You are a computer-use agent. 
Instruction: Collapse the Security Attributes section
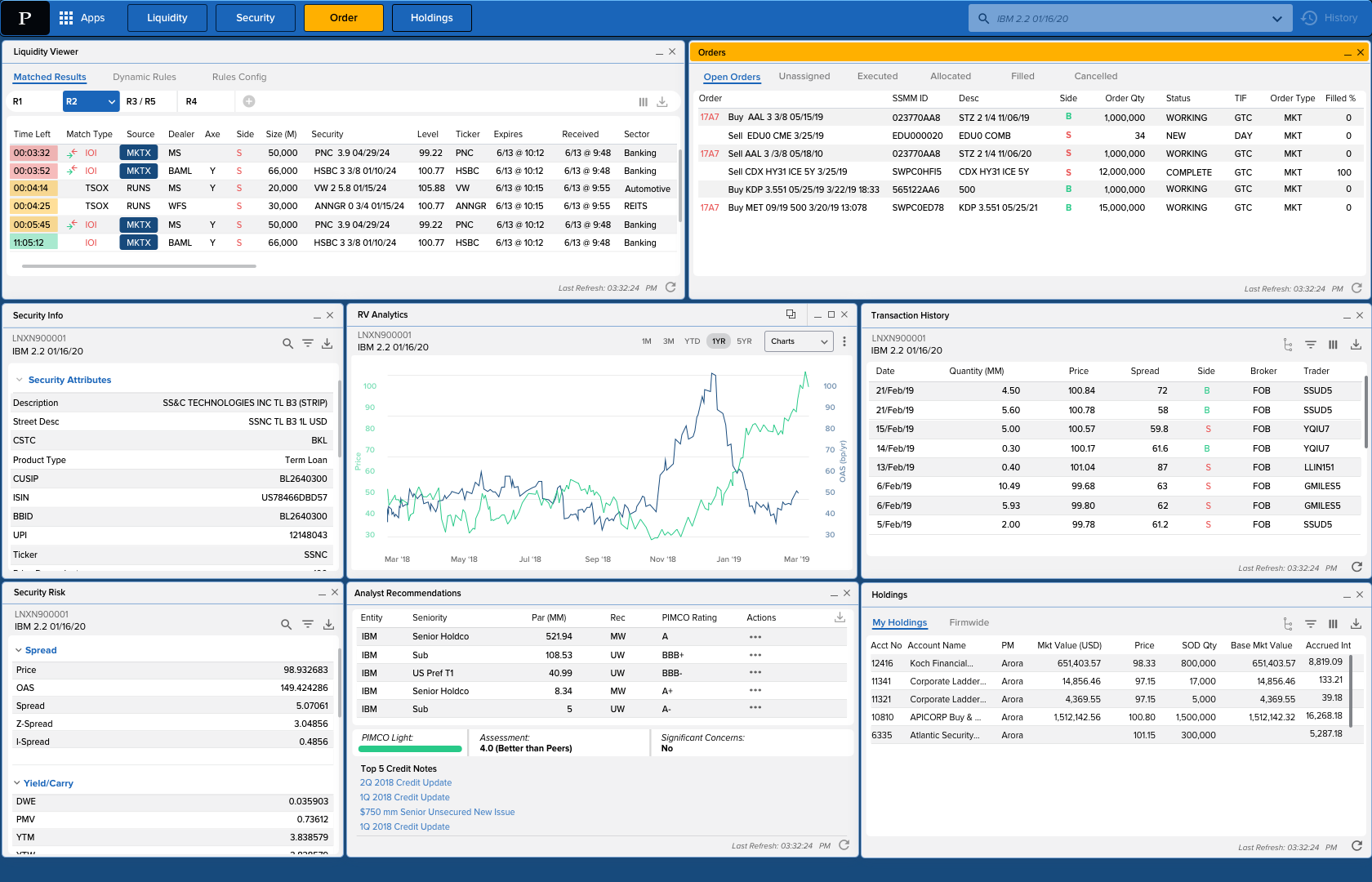20,380
